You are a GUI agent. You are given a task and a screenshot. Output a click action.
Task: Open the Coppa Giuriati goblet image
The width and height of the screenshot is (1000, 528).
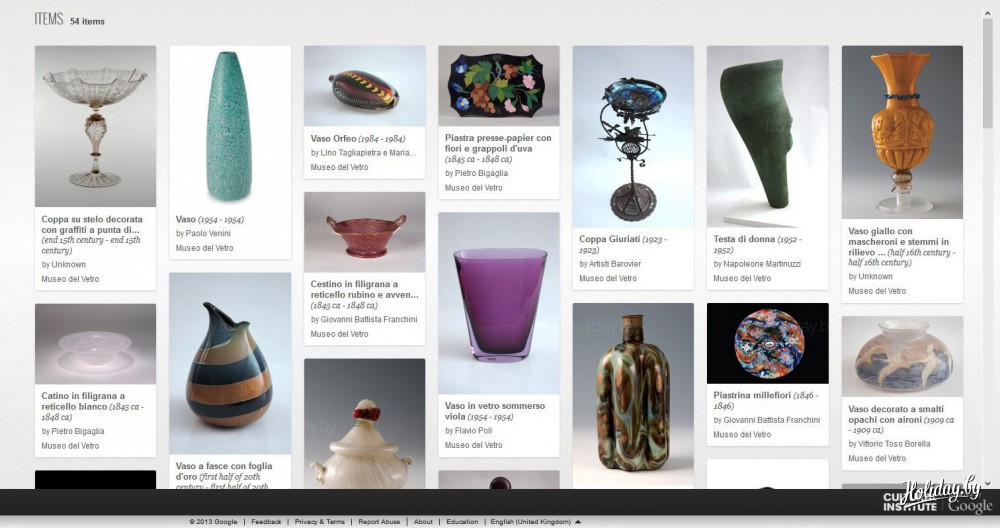[x=633, y=136]
